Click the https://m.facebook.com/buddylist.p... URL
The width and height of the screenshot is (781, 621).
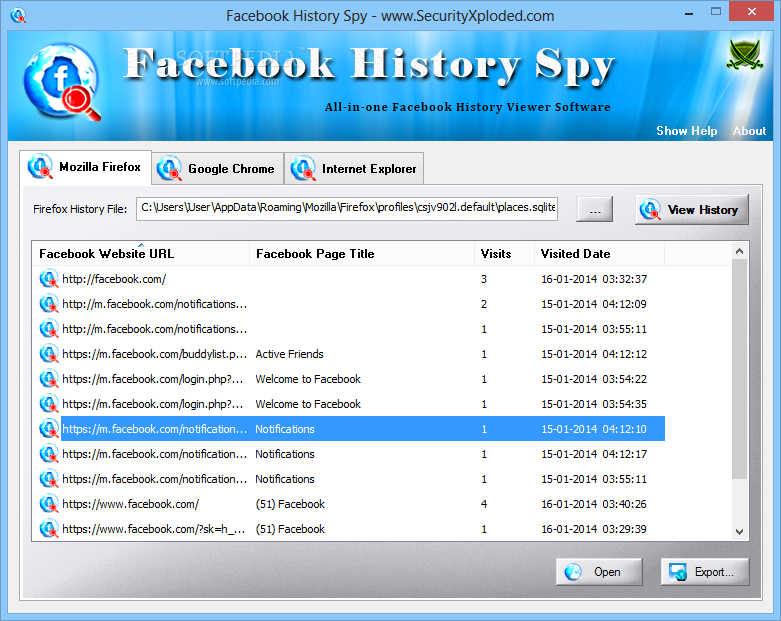pyautogui.click(x=154, y=354)
